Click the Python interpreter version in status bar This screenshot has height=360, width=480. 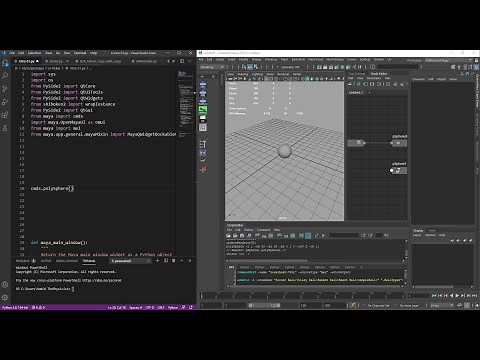15,307
